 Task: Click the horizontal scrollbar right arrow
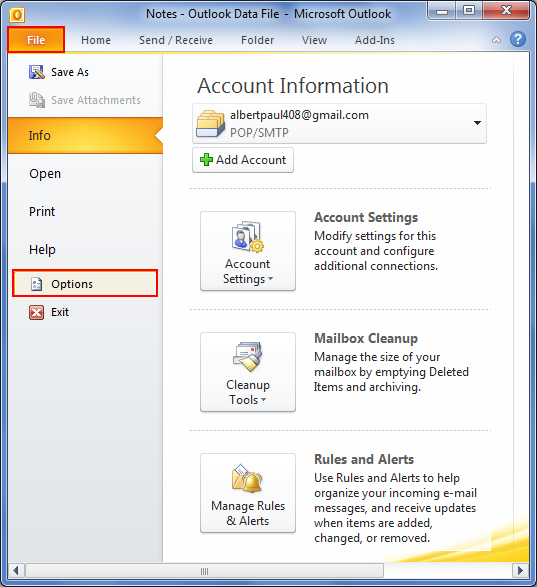click(x=520, y=571)
